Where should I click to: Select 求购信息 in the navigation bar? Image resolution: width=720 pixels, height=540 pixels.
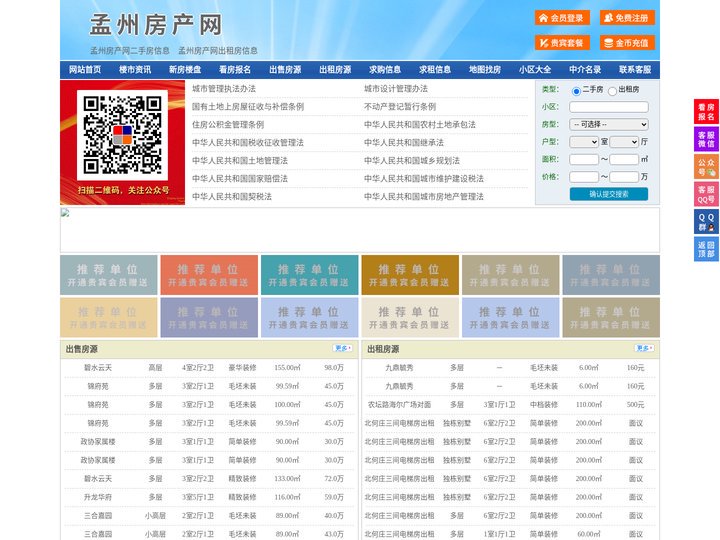click(385, 70)
